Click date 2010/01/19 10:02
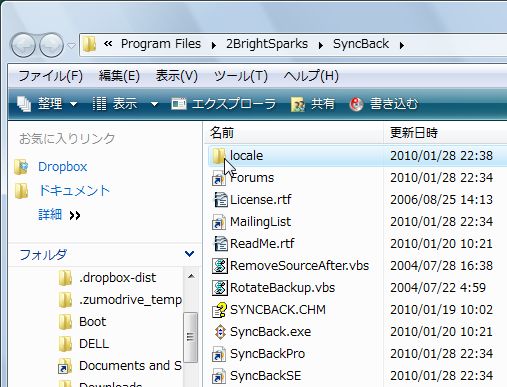 click(441, 310)
